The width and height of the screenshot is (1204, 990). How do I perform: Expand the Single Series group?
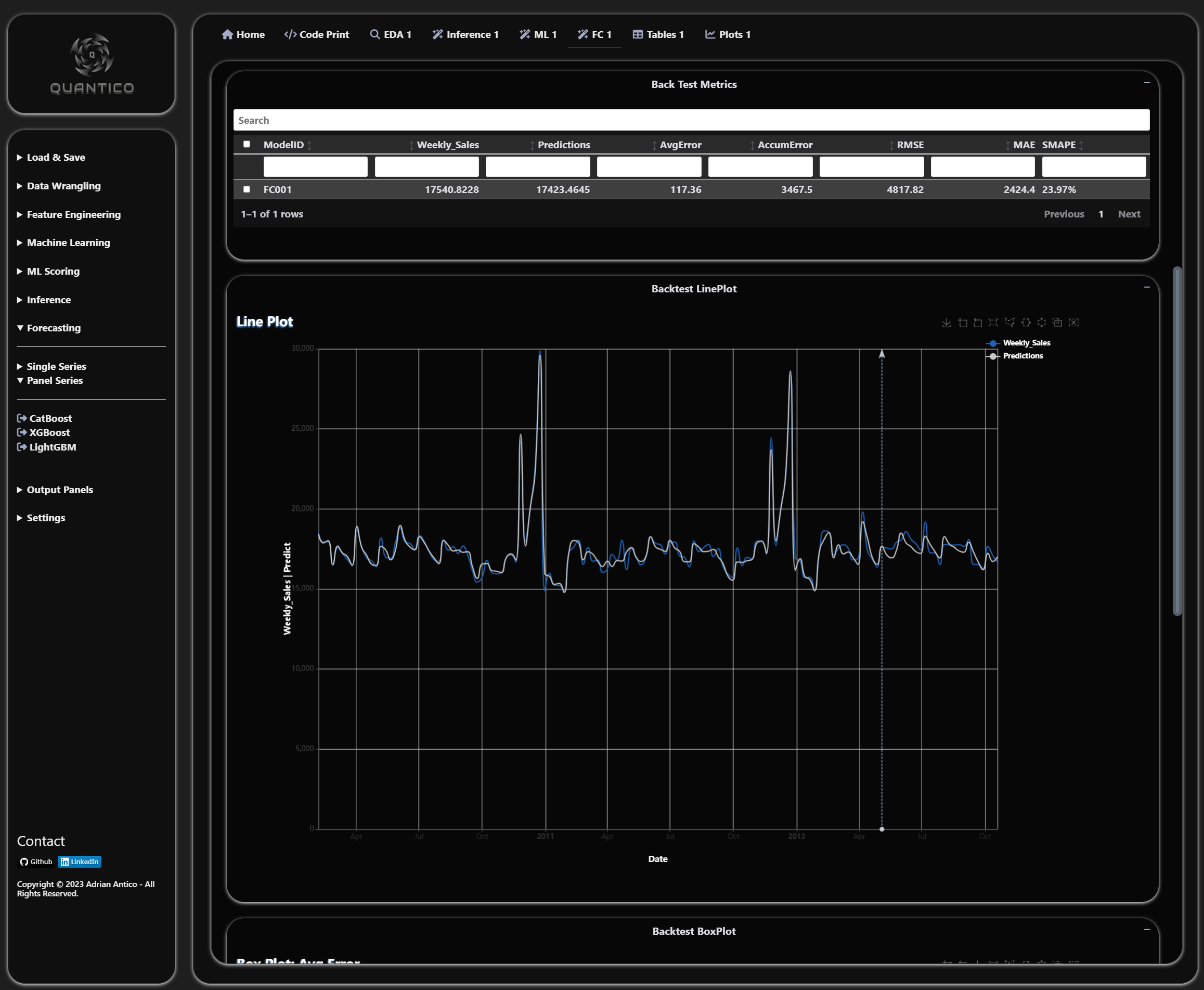52,367
